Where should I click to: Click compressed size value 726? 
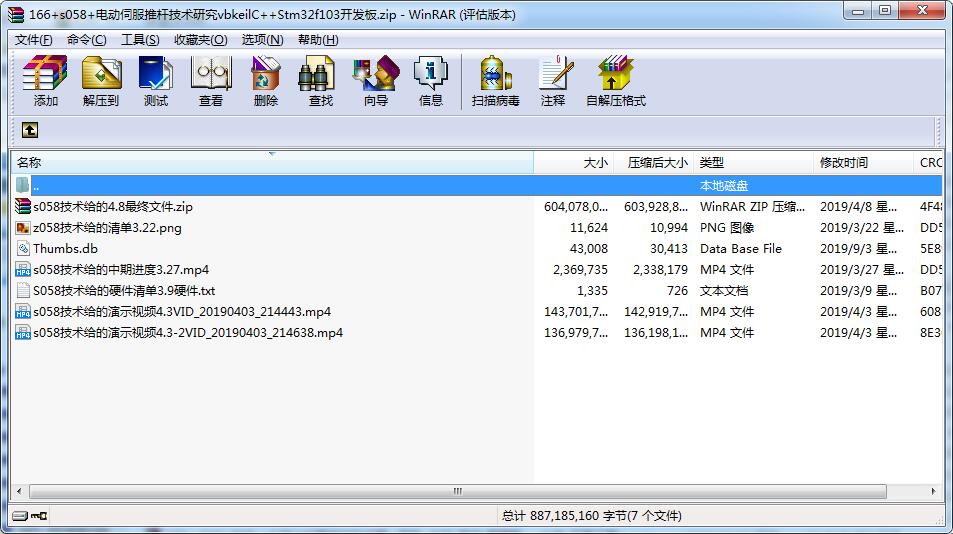tap(677, 290)
